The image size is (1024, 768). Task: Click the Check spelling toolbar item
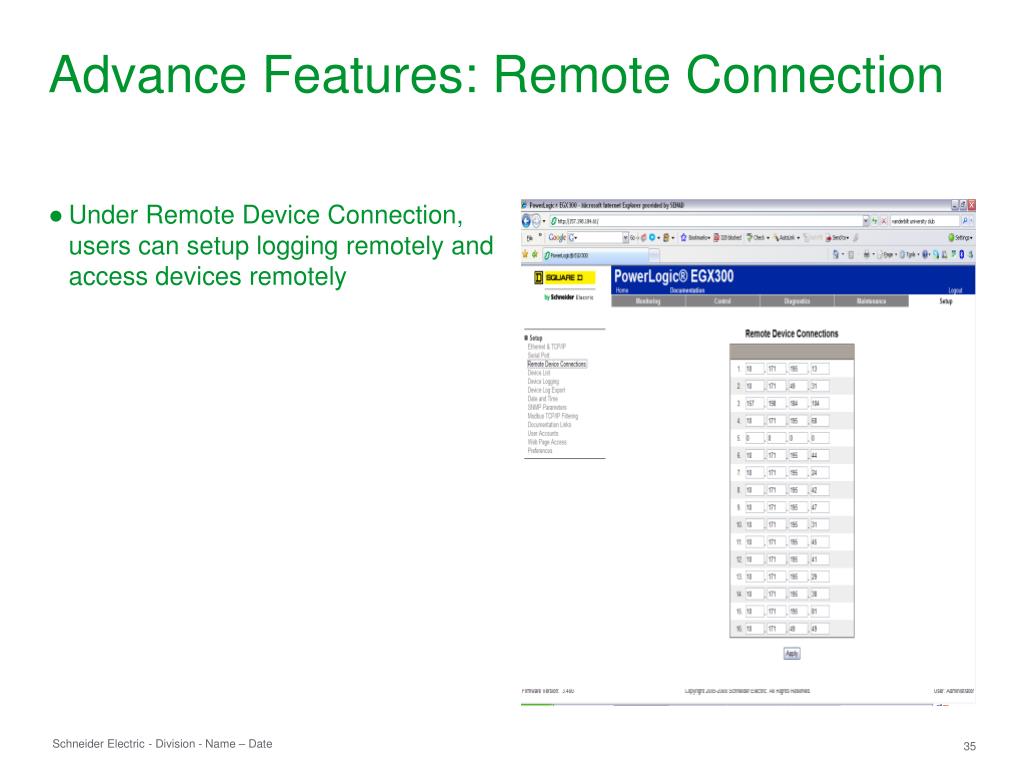(758, 238)
